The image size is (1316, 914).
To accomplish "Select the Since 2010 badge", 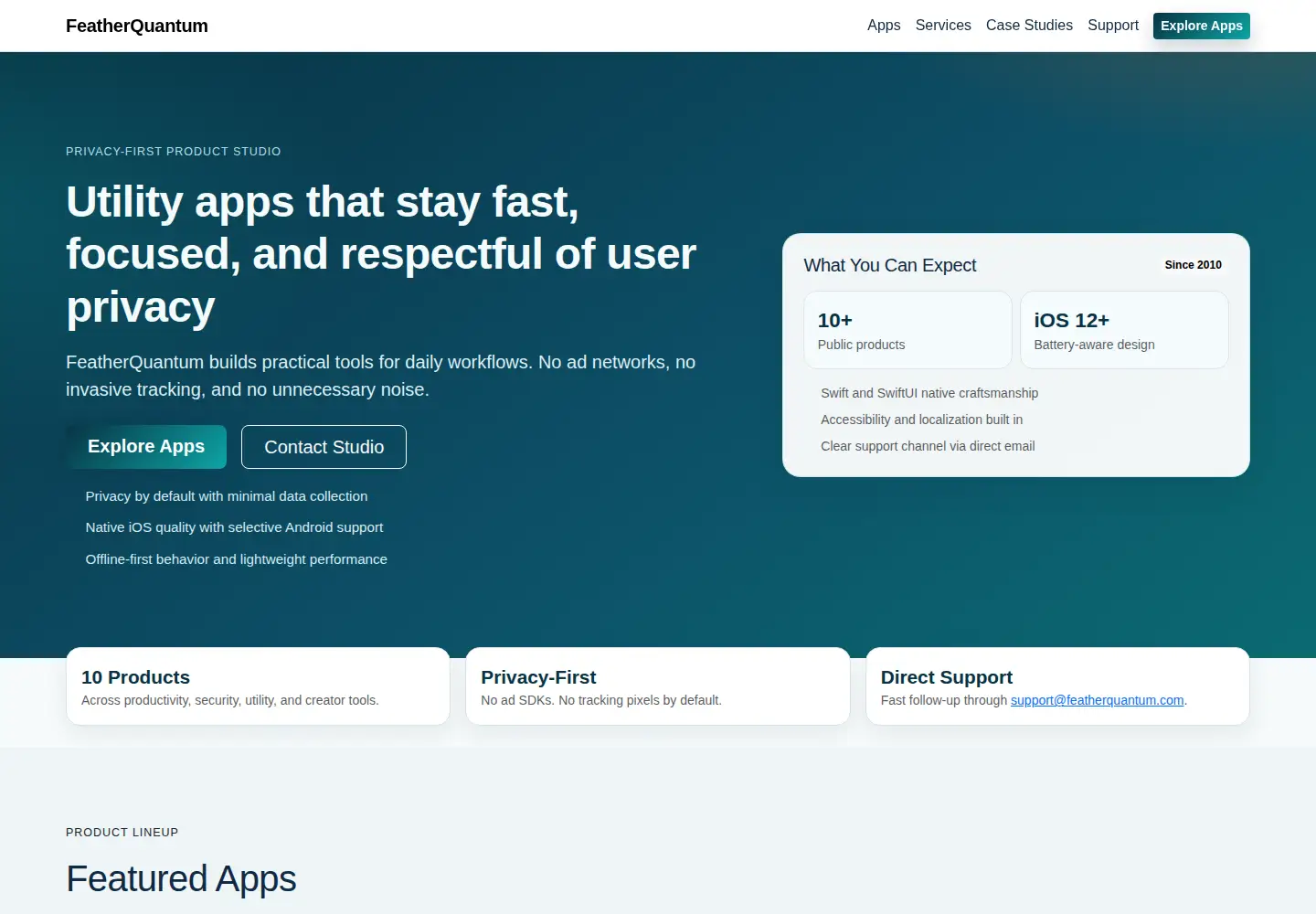I will point(1193,265).
